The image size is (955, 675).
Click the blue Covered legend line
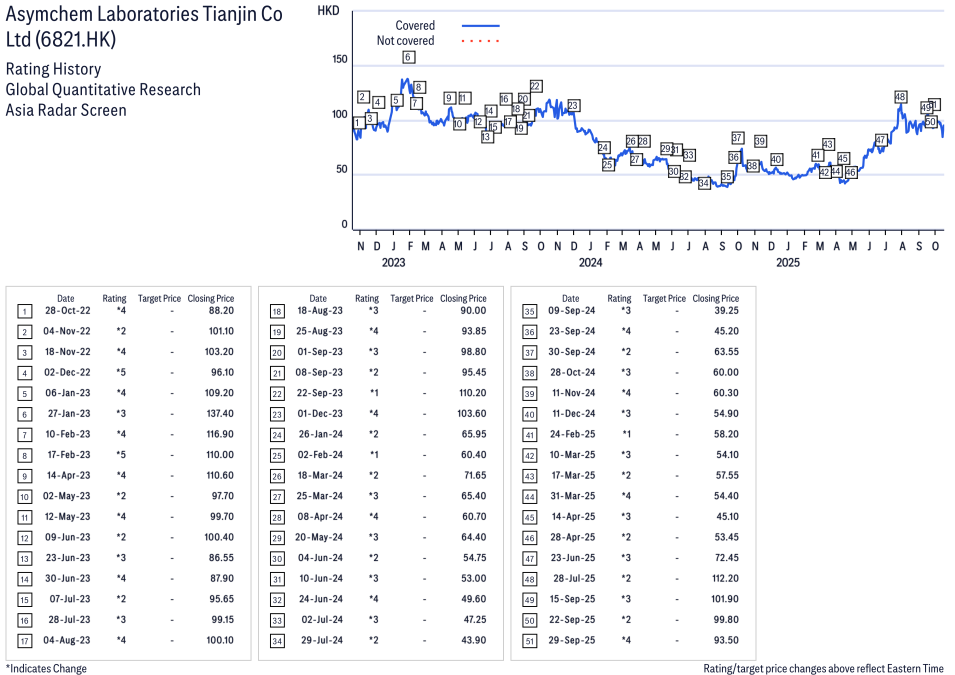click(x=480, y=25)
